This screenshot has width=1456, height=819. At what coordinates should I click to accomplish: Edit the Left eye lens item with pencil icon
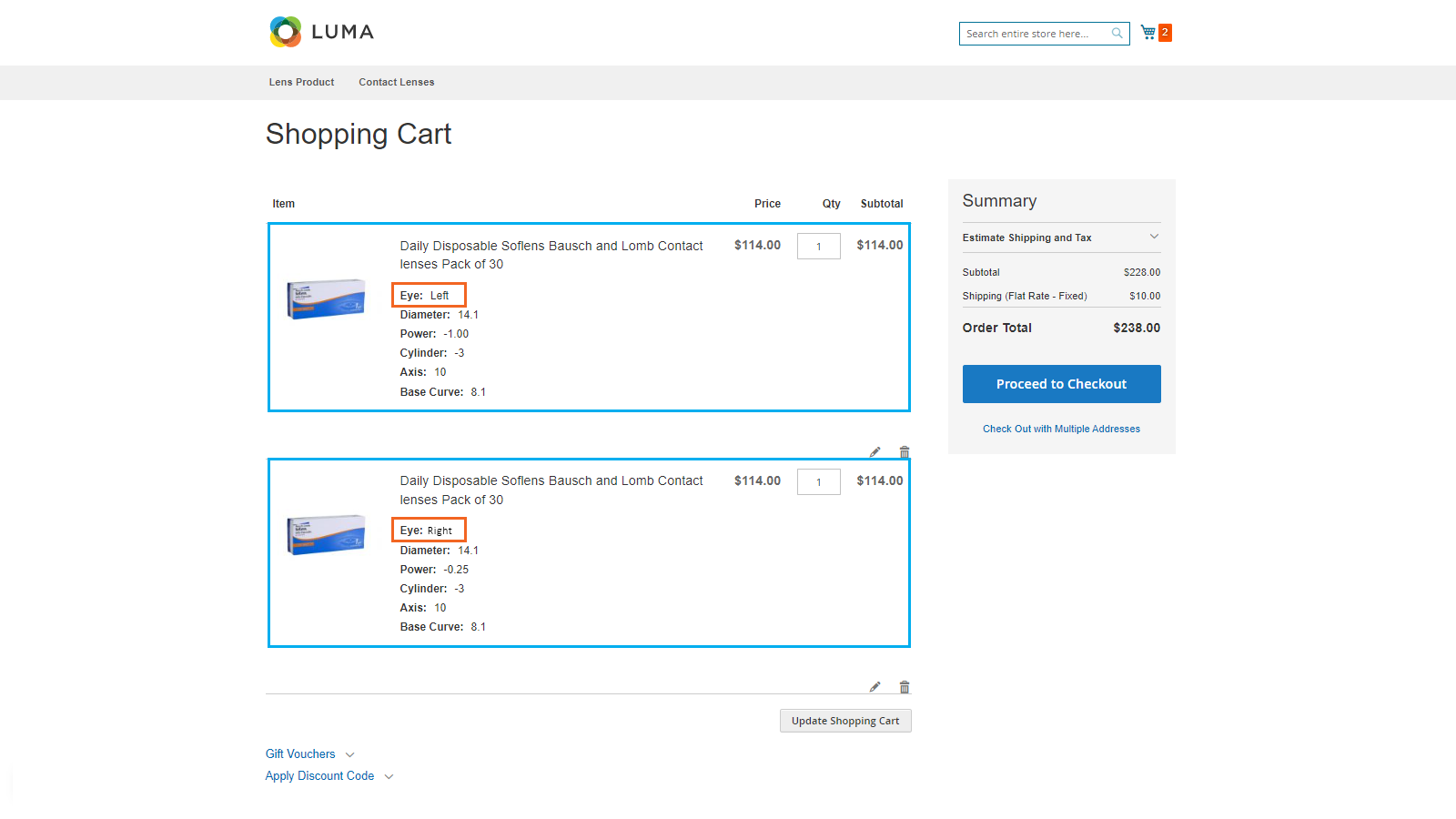[x=875, y=452]
